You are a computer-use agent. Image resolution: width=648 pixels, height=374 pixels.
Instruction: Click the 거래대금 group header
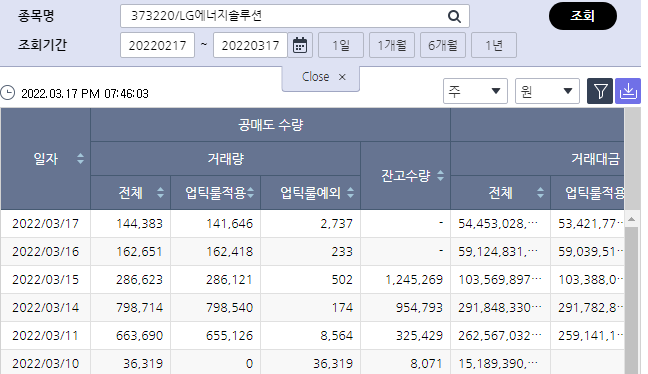(x=596, y=159)
